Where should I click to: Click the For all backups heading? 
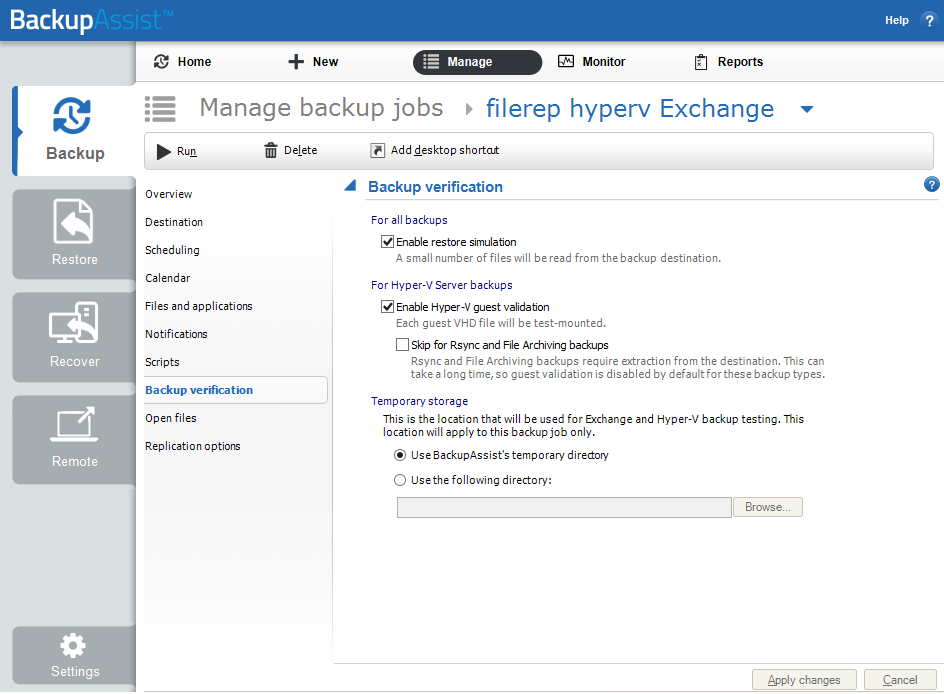[x=409, y=220]
